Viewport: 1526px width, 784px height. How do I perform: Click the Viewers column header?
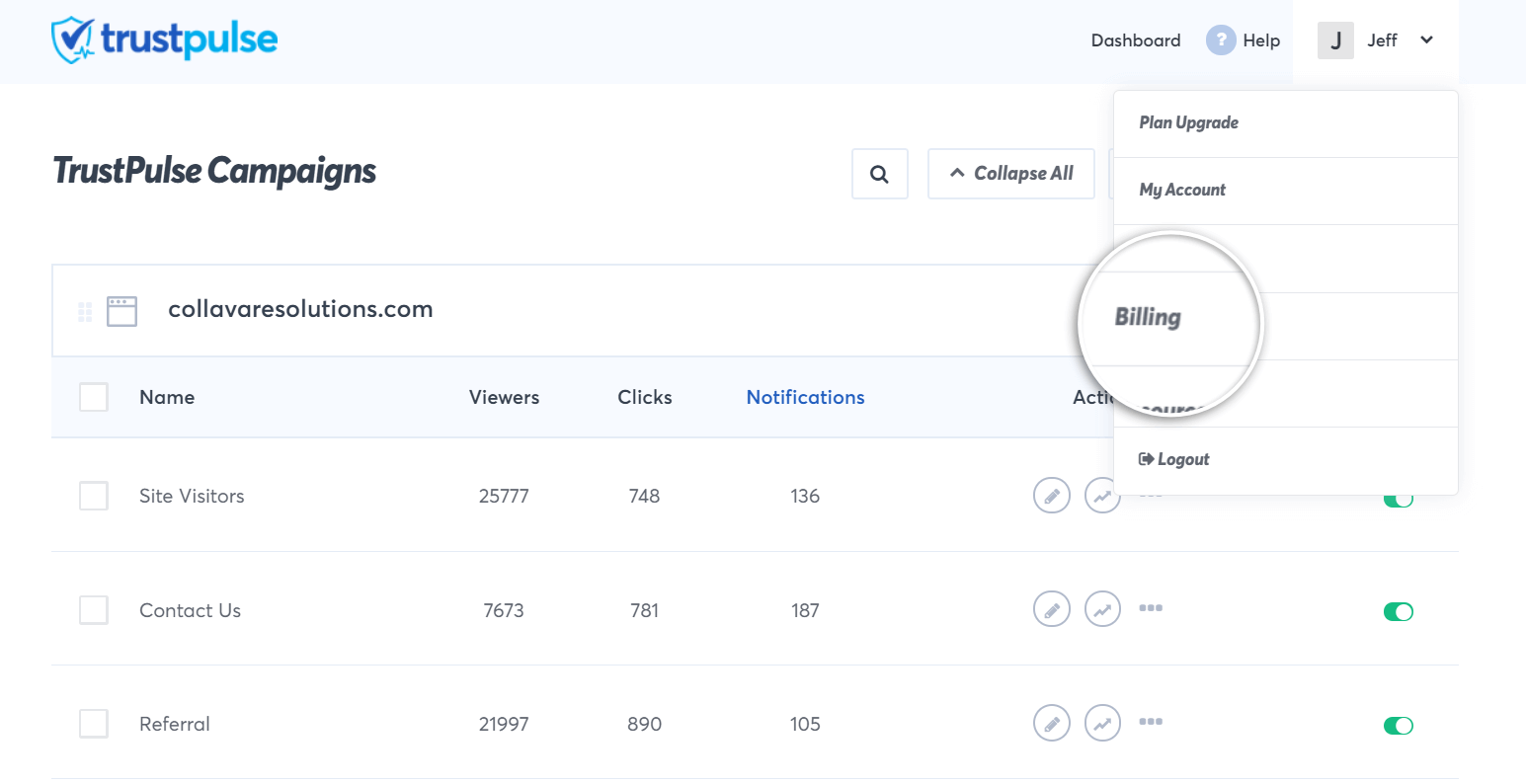click(x=504, y=397)
